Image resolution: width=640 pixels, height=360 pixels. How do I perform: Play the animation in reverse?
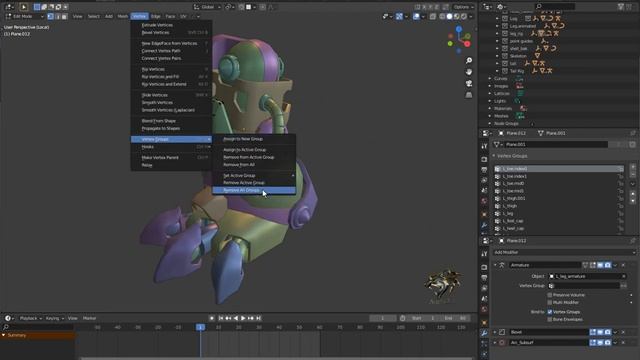(236, 318)
